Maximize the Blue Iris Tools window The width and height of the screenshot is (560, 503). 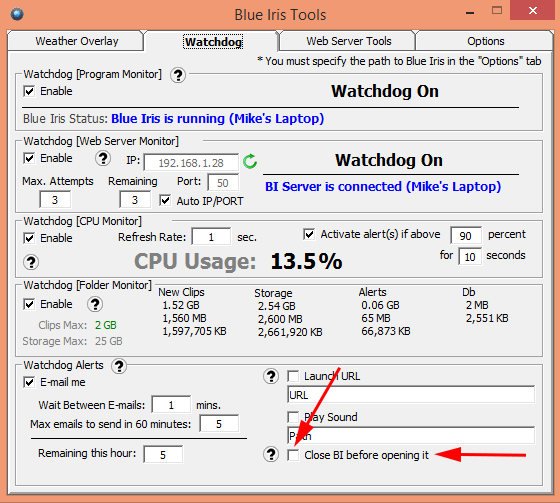tap(497, 11)
